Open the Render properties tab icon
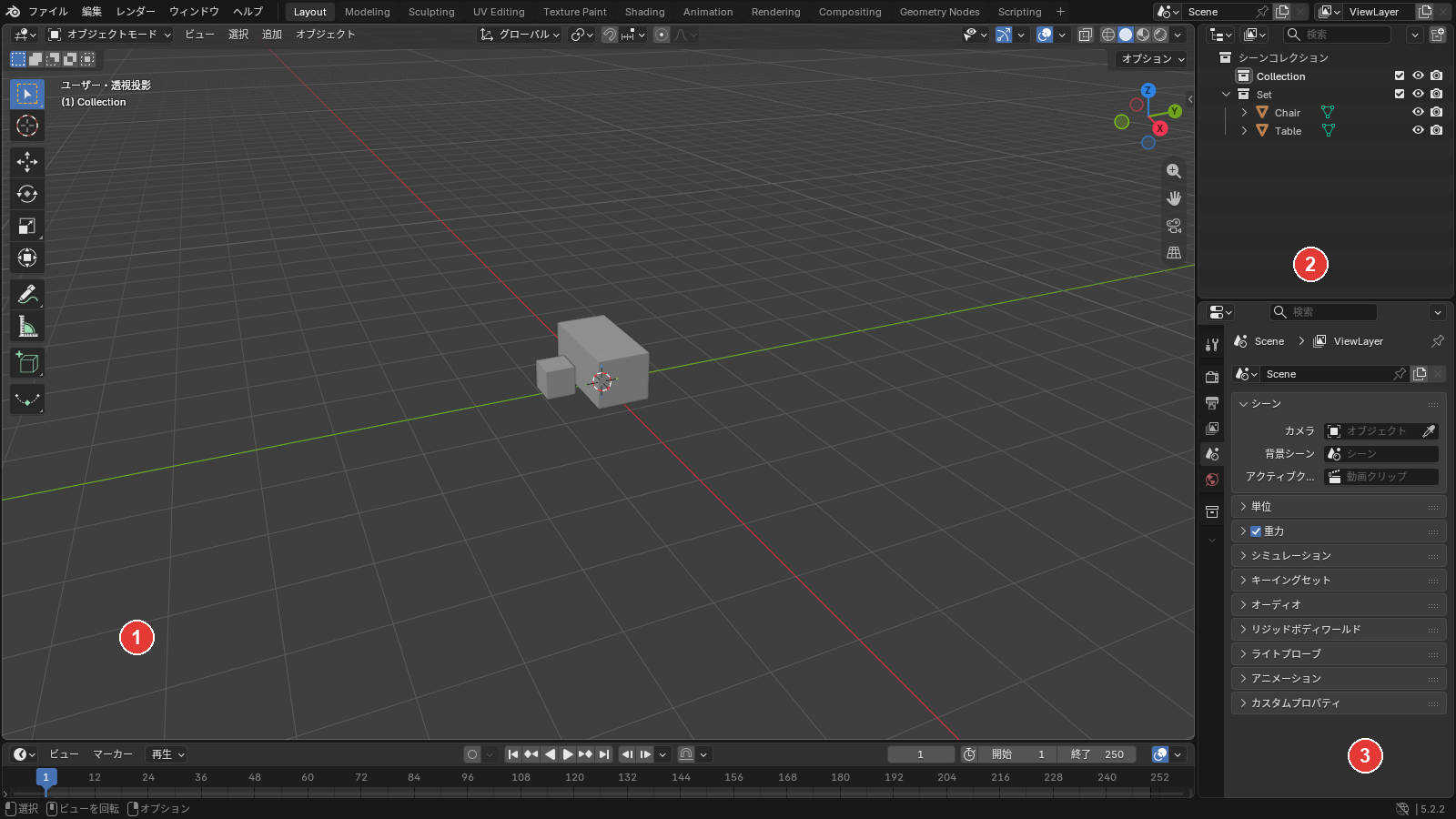Viewport: 1456px width, 819px height. click(1212, 377)
